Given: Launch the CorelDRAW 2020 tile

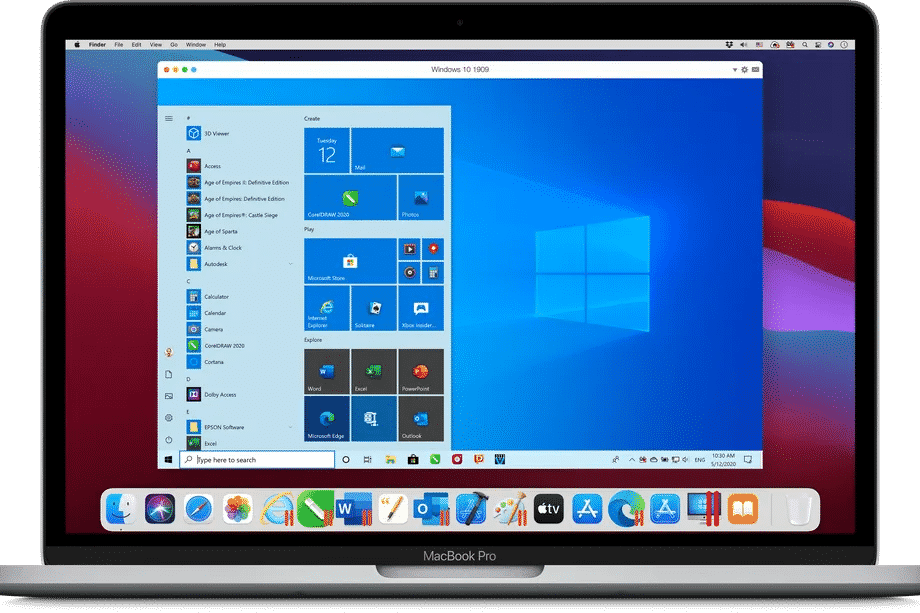Looking at the screenshot, I should coord(348,198).
